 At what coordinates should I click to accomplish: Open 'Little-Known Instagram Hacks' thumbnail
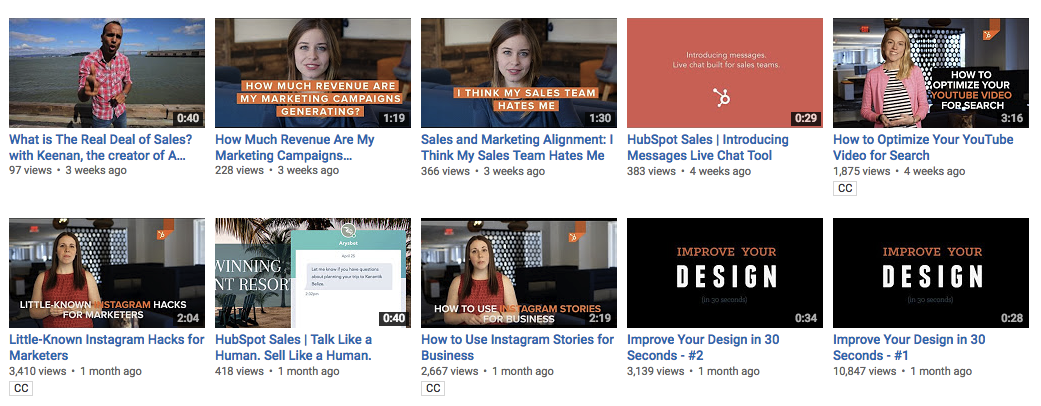tap(107, 273)
